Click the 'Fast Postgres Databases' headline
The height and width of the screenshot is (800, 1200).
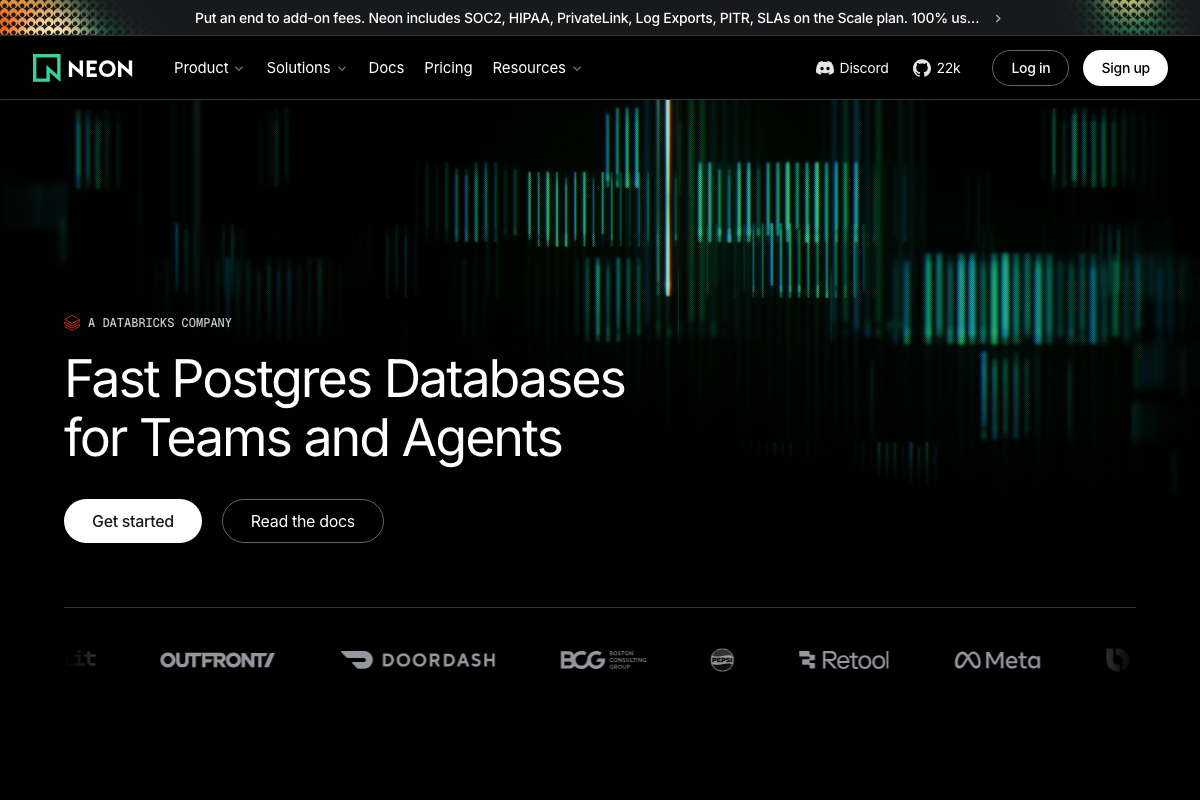[x=345, y=380]
